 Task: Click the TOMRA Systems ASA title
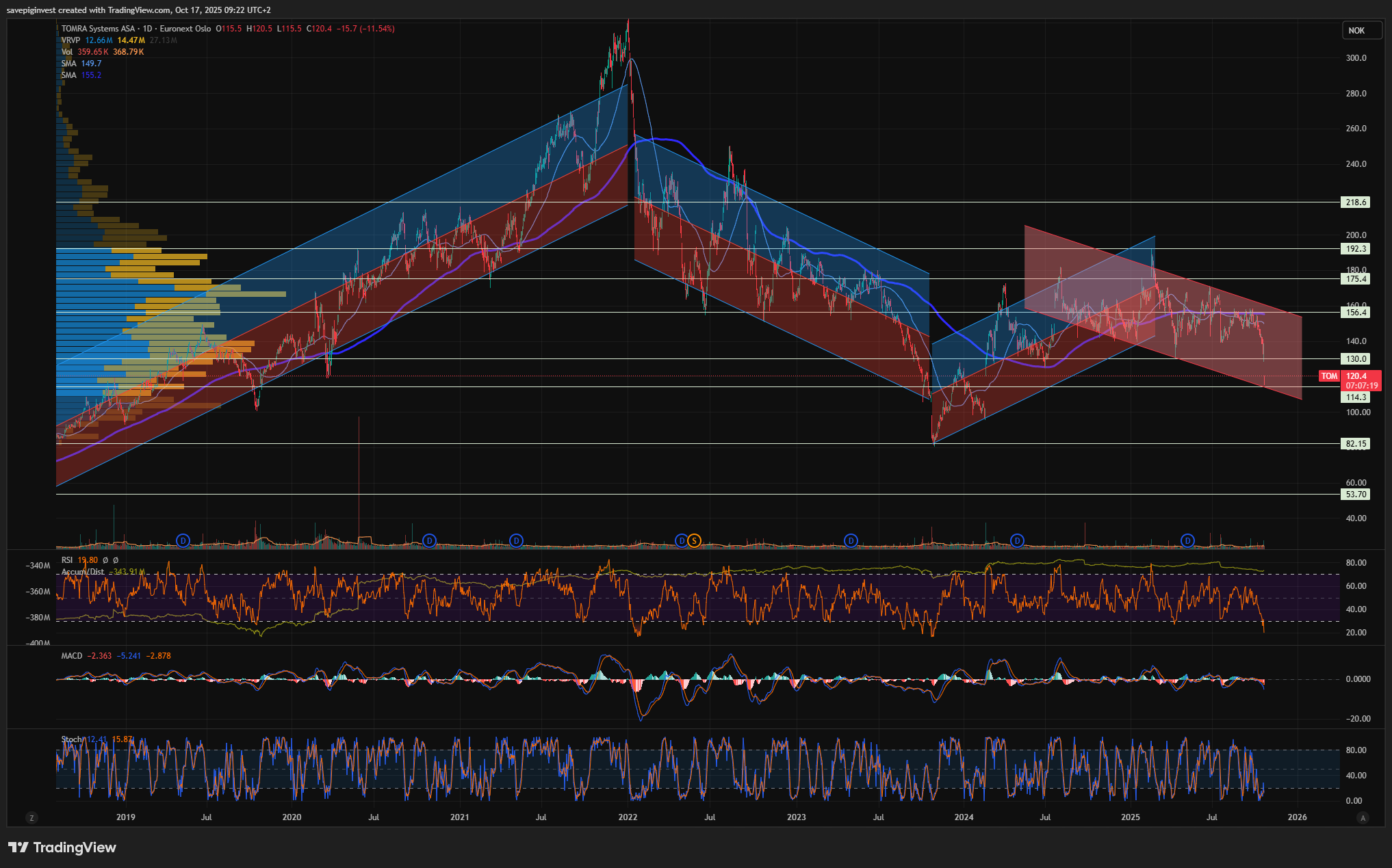click(98, 29)
